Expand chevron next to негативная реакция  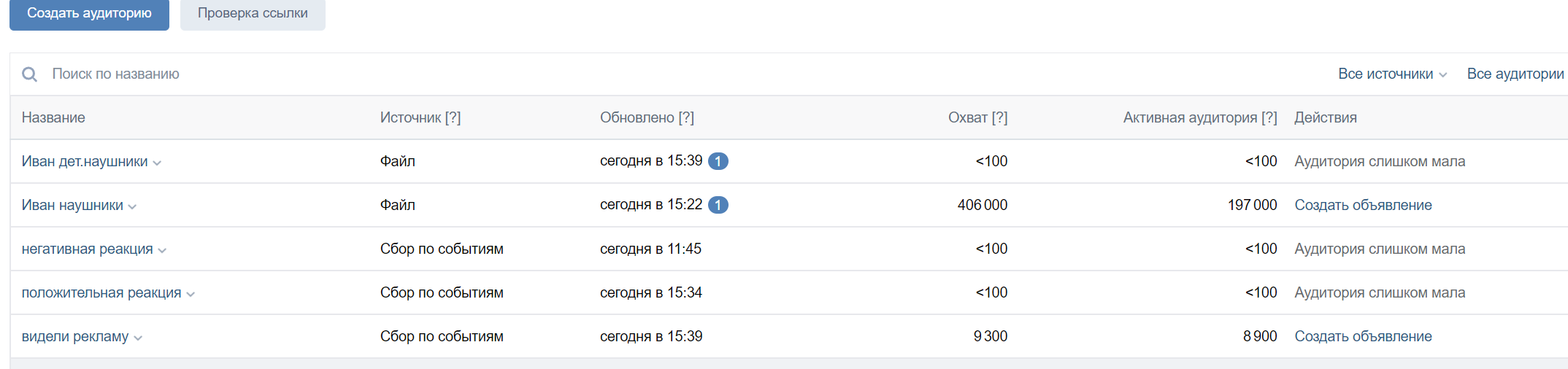162,251
